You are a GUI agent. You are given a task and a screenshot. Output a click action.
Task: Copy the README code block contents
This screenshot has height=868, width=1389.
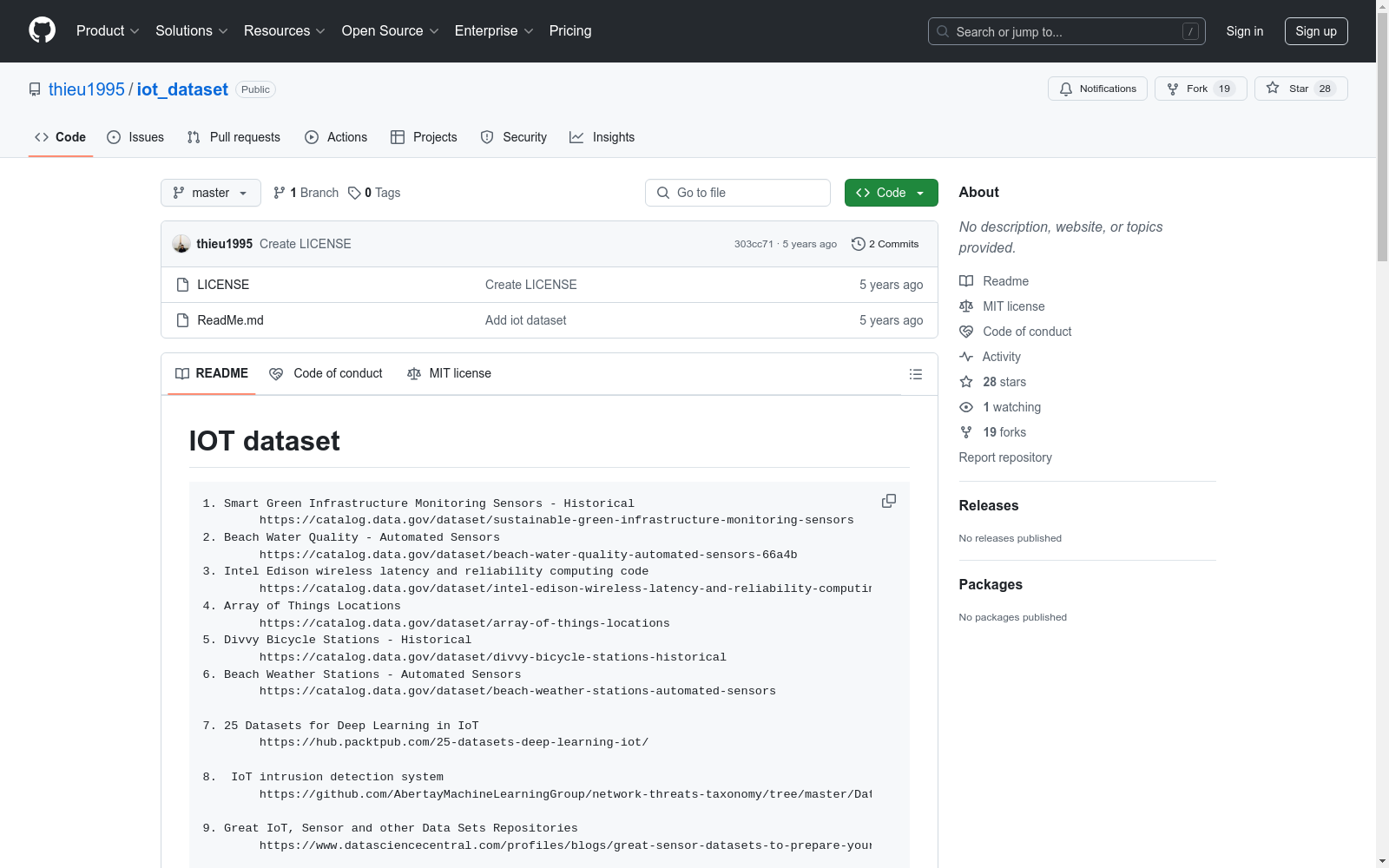click(888, 502)
